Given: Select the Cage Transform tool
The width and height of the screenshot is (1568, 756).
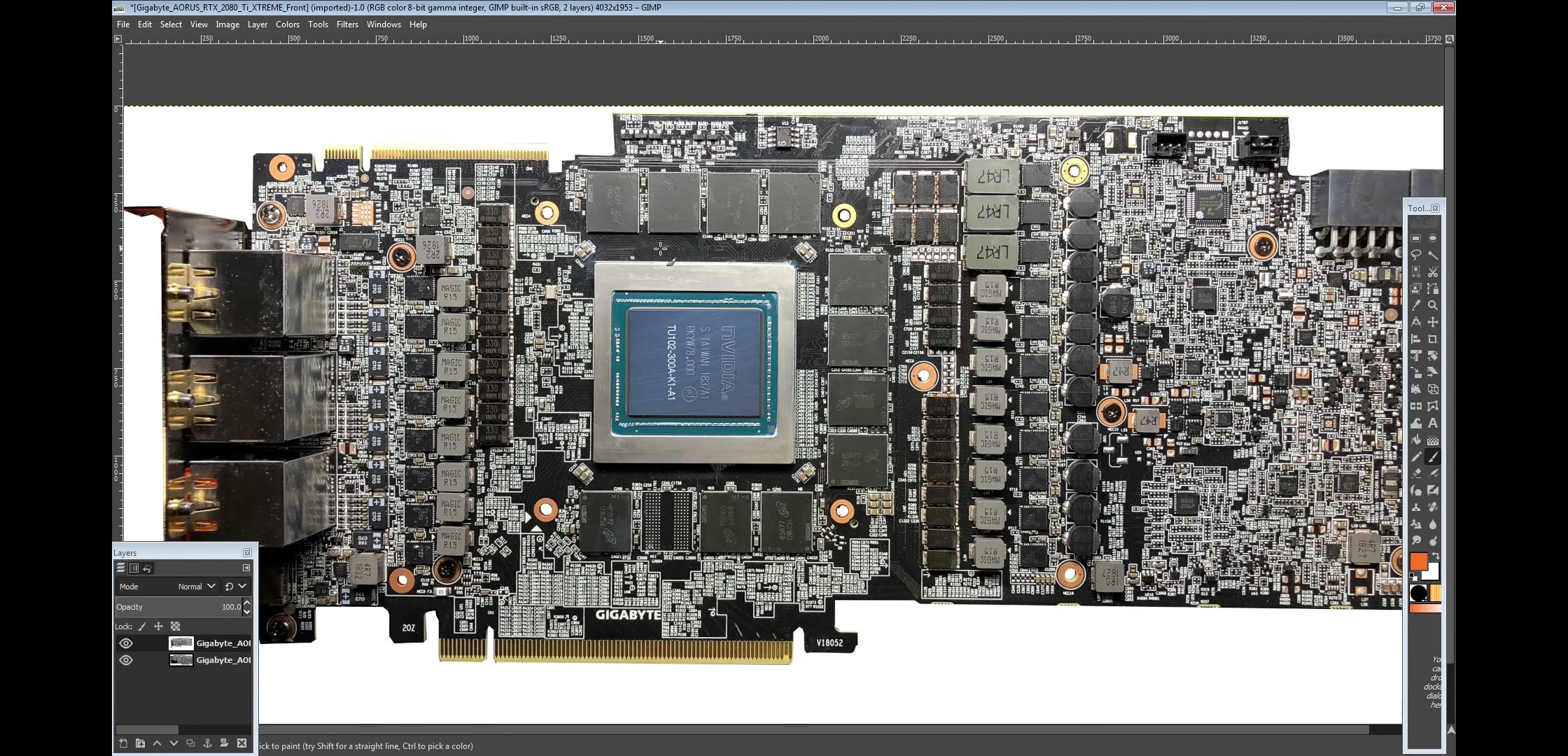Looking at the screenshot, I should click(1432, 405).
